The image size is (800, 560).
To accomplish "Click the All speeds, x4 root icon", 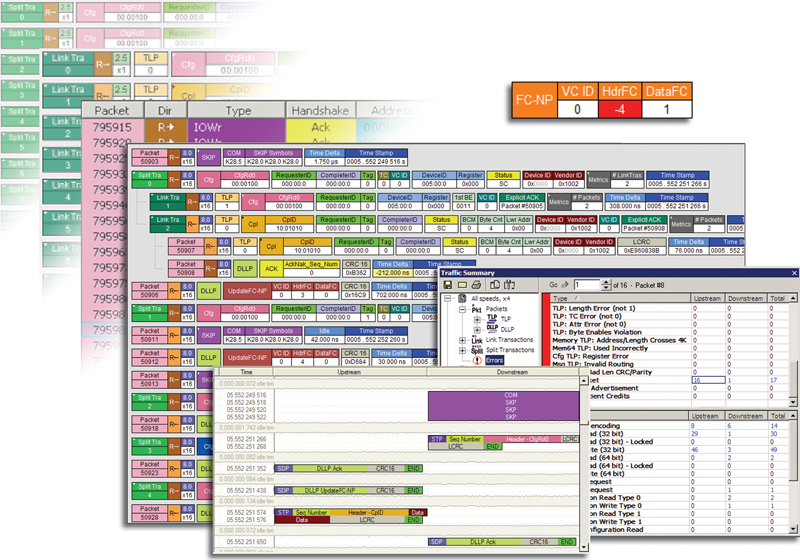I will pyautogui.click(x=462, y=298).
